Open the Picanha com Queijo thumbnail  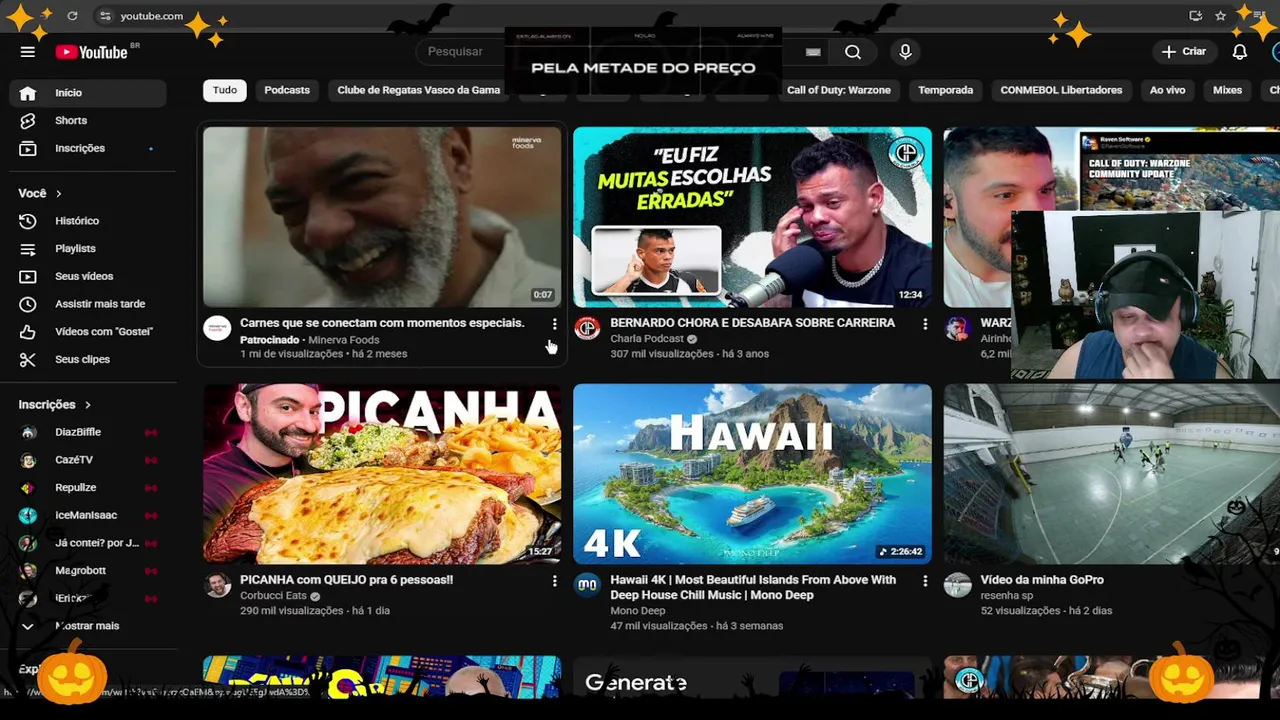(382, 474)
